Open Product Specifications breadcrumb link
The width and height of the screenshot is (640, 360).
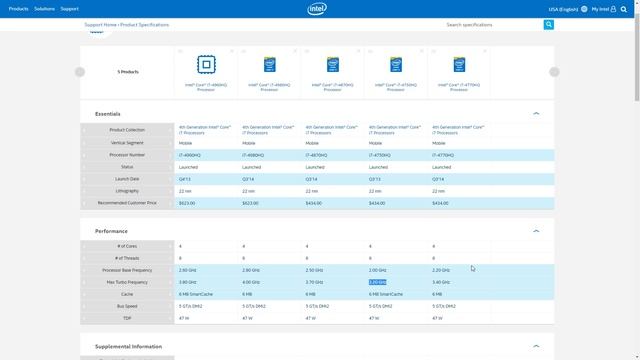pos(144,25)
